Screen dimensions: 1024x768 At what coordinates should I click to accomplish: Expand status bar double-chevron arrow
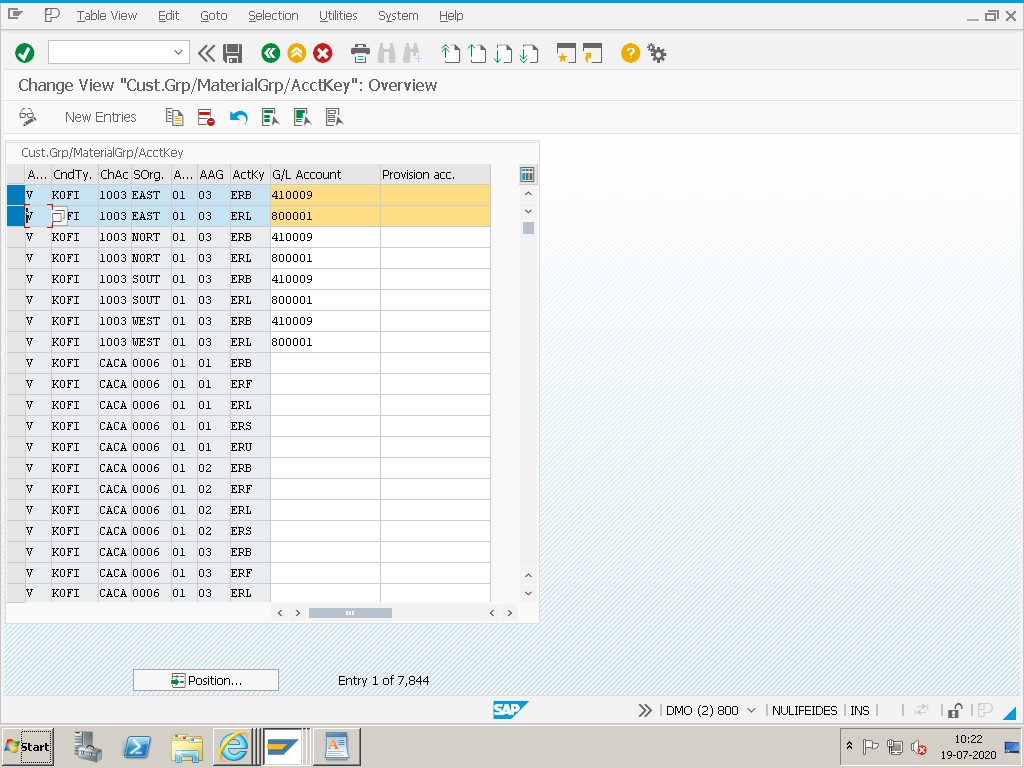click(x=645, y=710)
